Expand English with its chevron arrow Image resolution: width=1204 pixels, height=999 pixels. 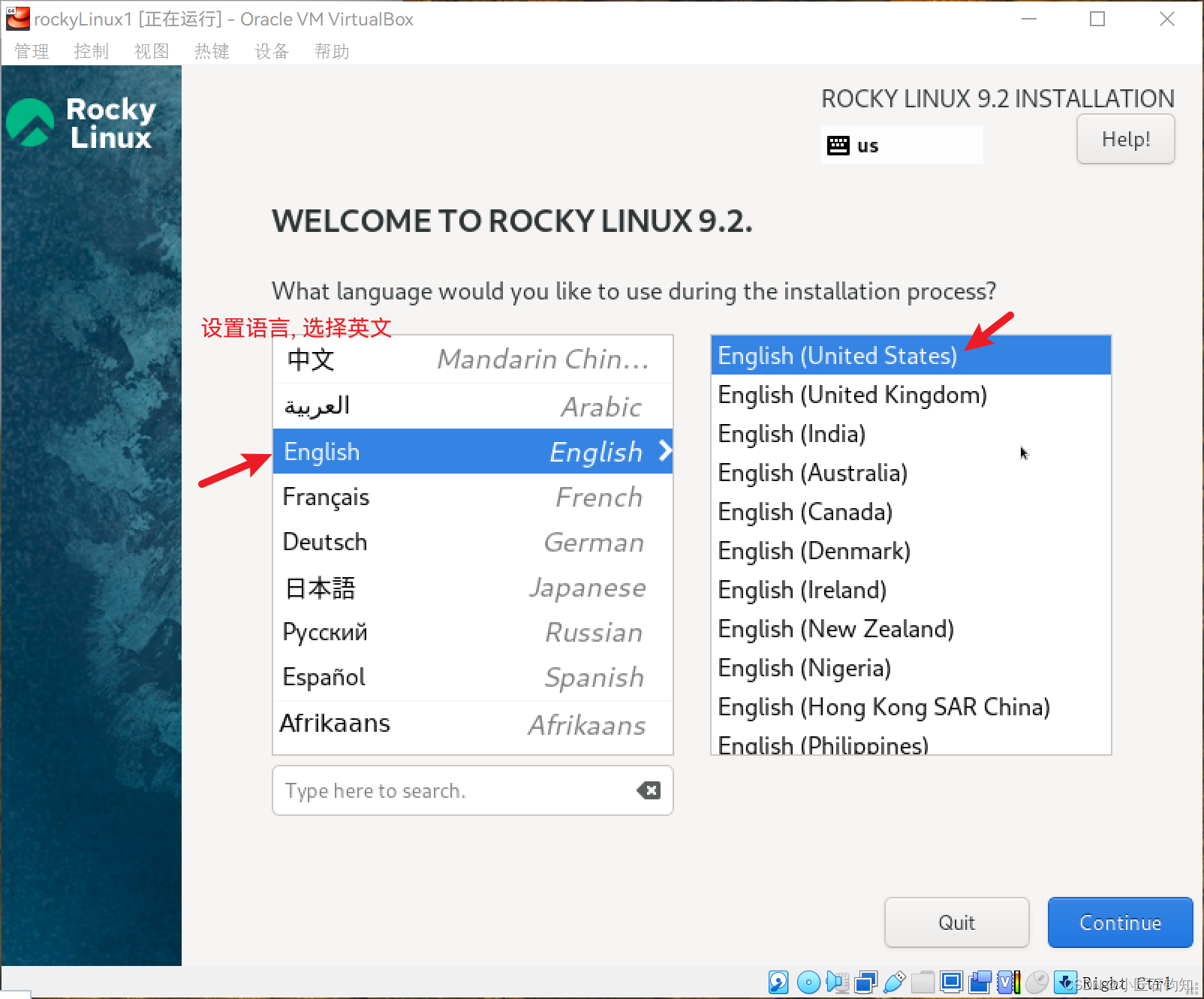[x=664, y=451]
